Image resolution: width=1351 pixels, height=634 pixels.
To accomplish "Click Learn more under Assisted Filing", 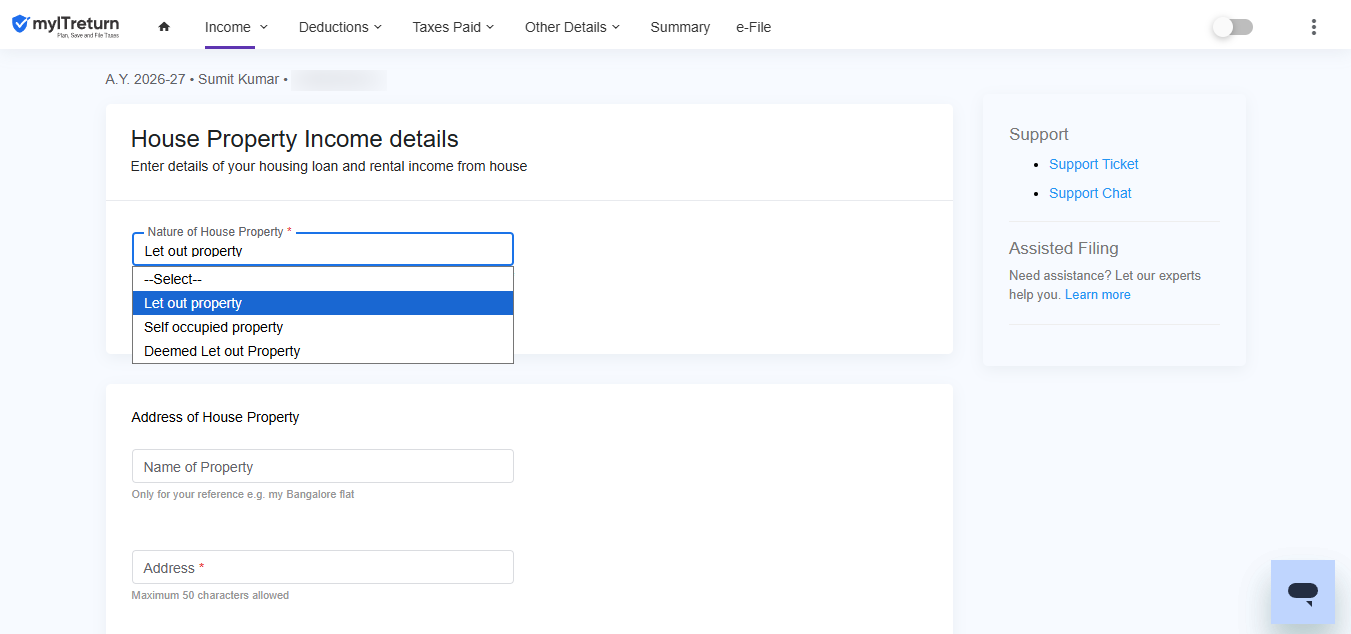I will (x=1098, y=295).
